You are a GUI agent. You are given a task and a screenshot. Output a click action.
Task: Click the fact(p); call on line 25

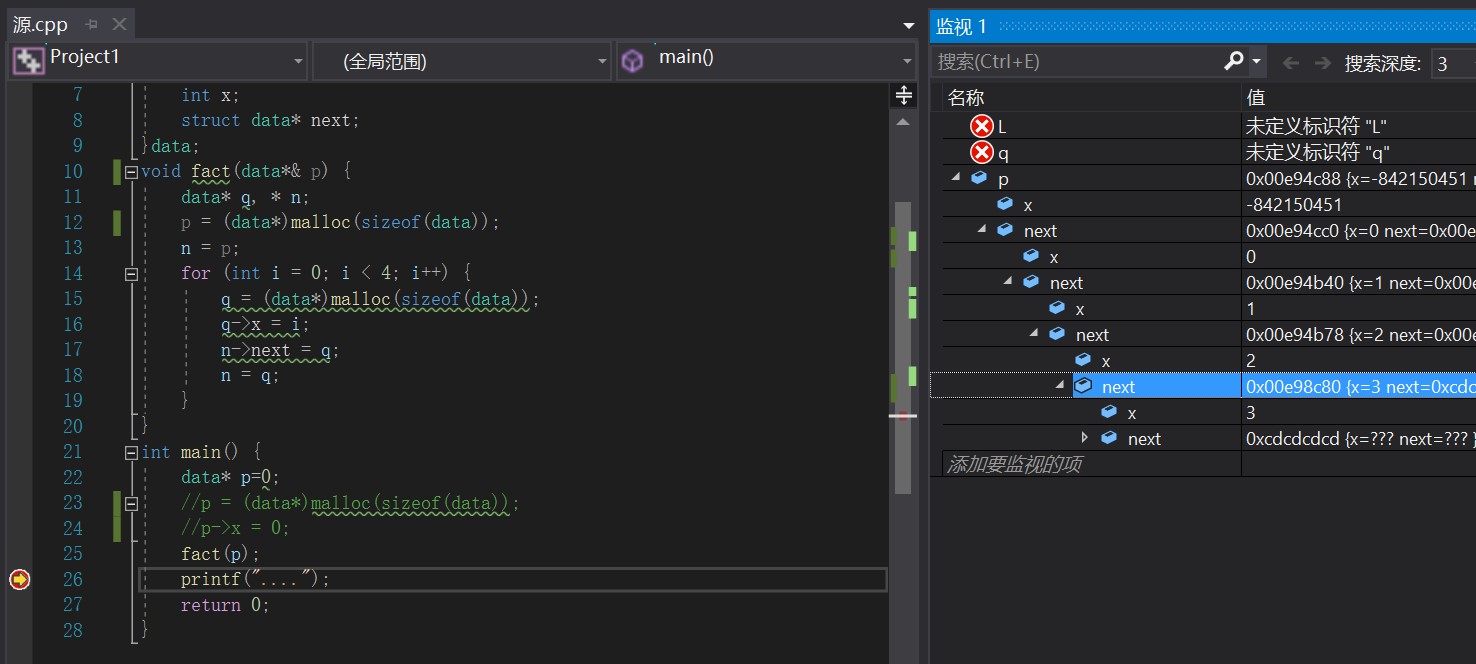click(x=220, y=554)
